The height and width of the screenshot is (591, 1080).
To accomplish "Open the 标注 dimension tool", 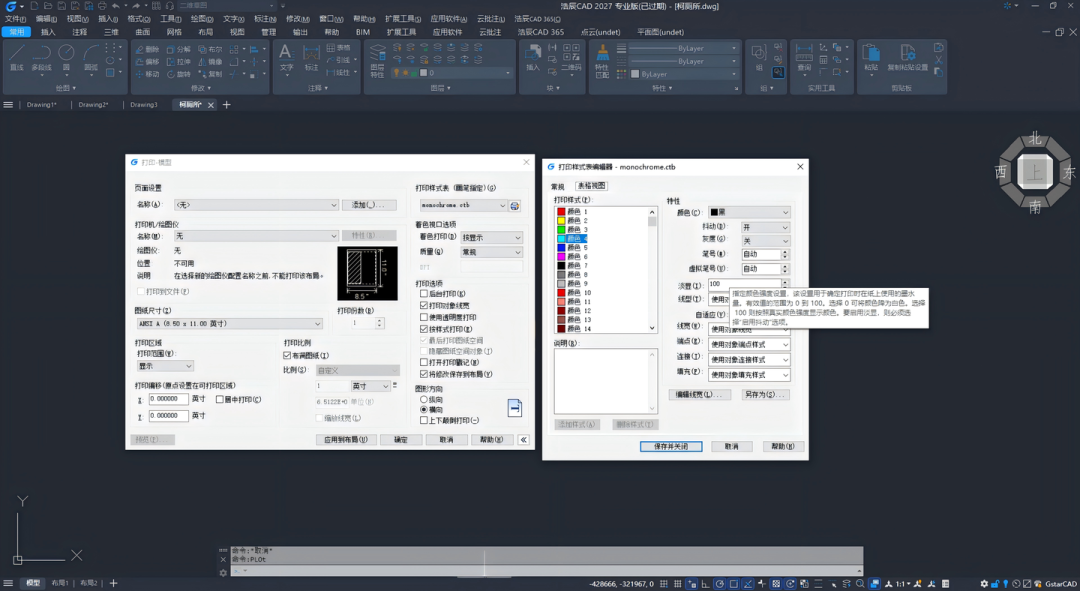I will click(x=311, y=58).
